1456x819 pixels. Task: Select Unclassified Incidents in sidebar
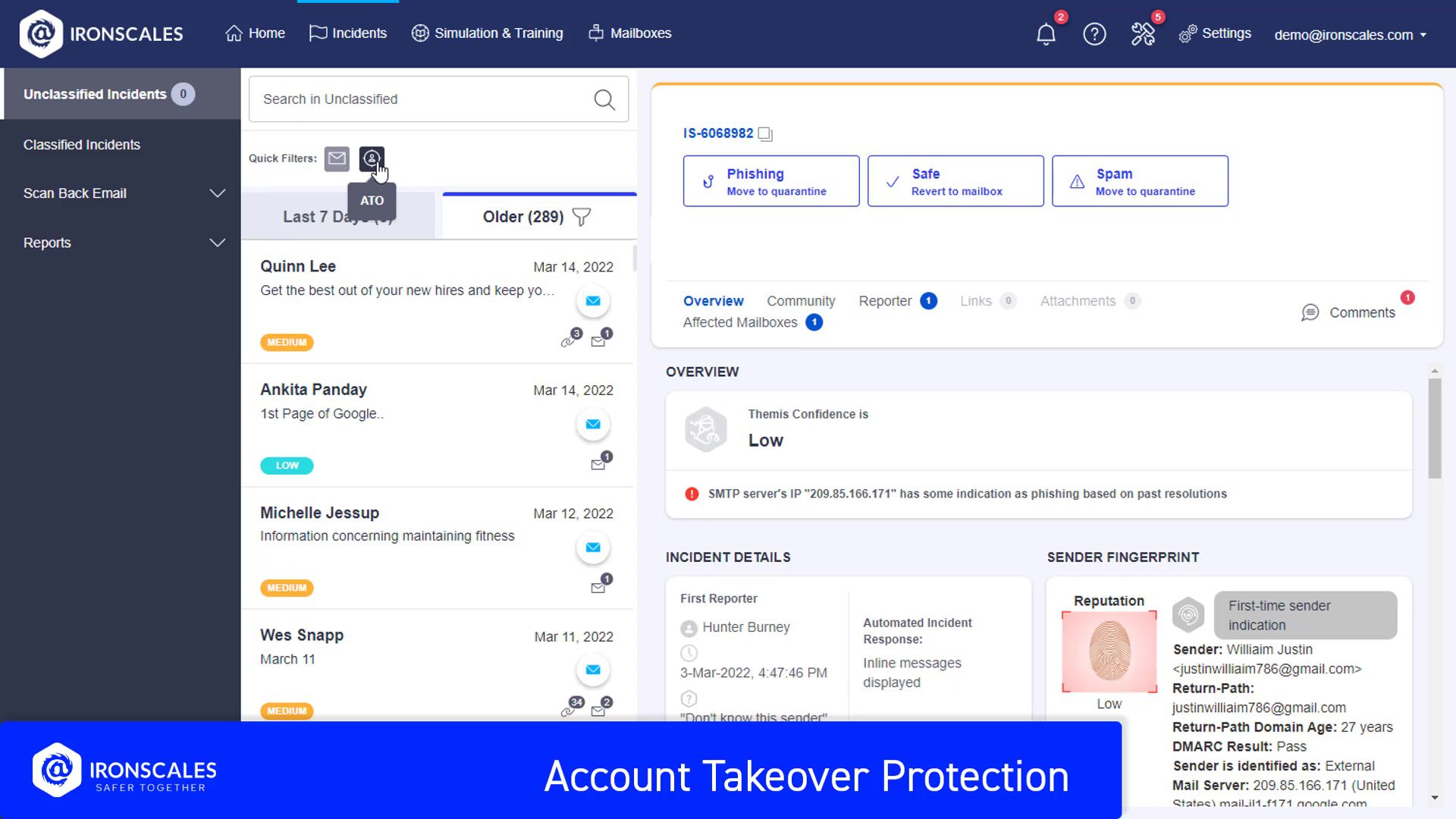click(122, 94)
